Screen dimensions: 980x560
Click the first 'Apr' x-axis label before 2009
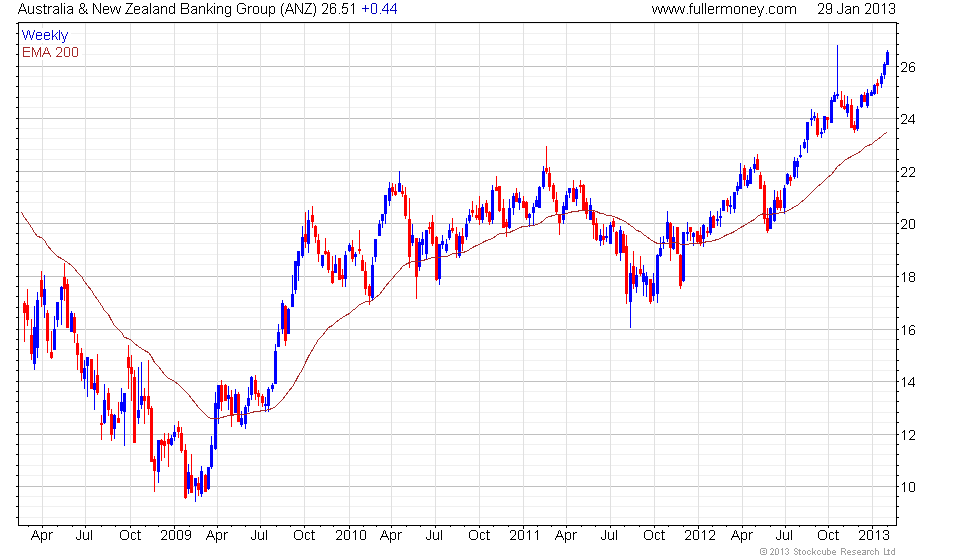(x=42, y=536)
